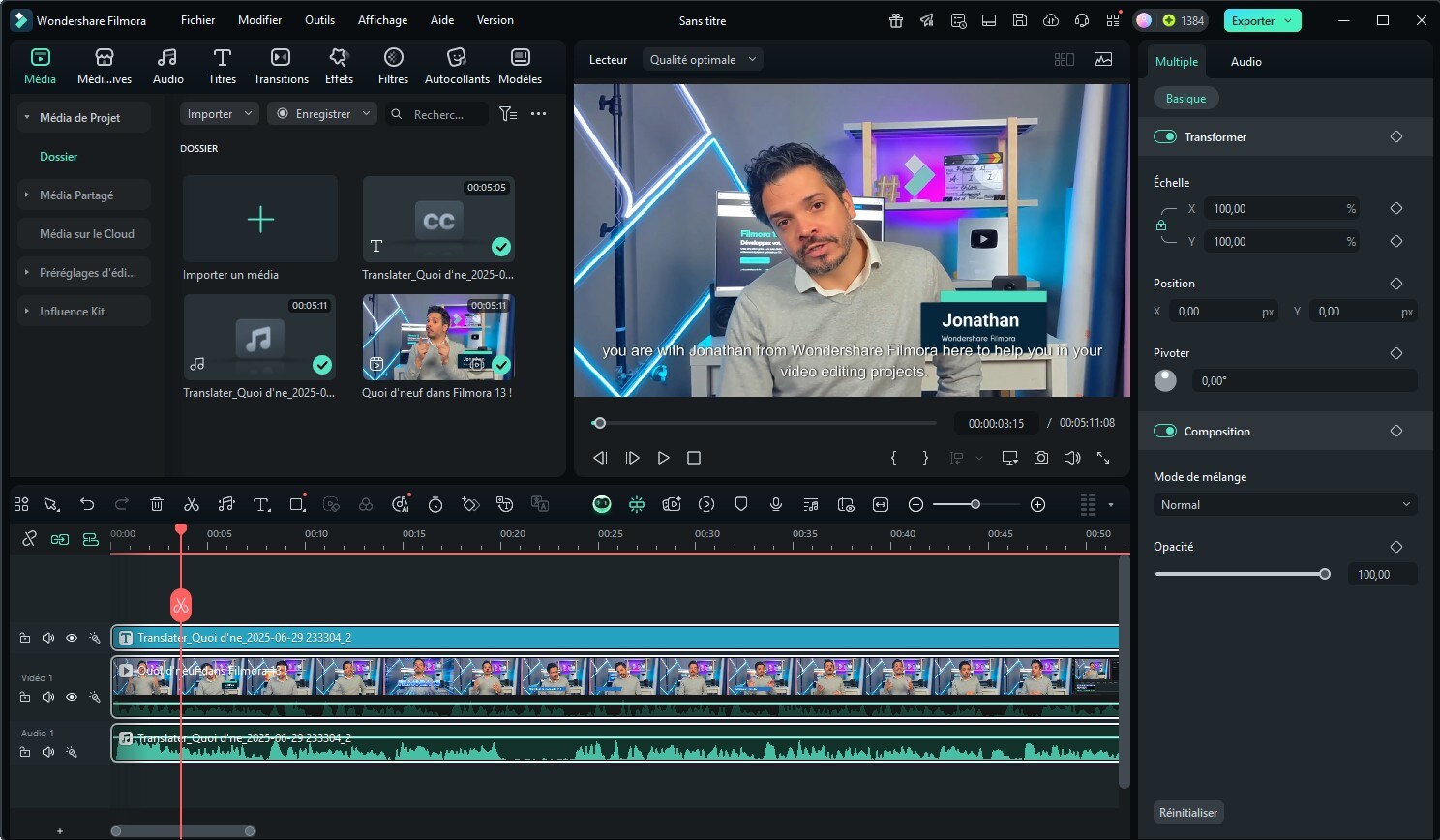
Task: Click the filter sort icon in media panel
Action: (x=508, y=114)
